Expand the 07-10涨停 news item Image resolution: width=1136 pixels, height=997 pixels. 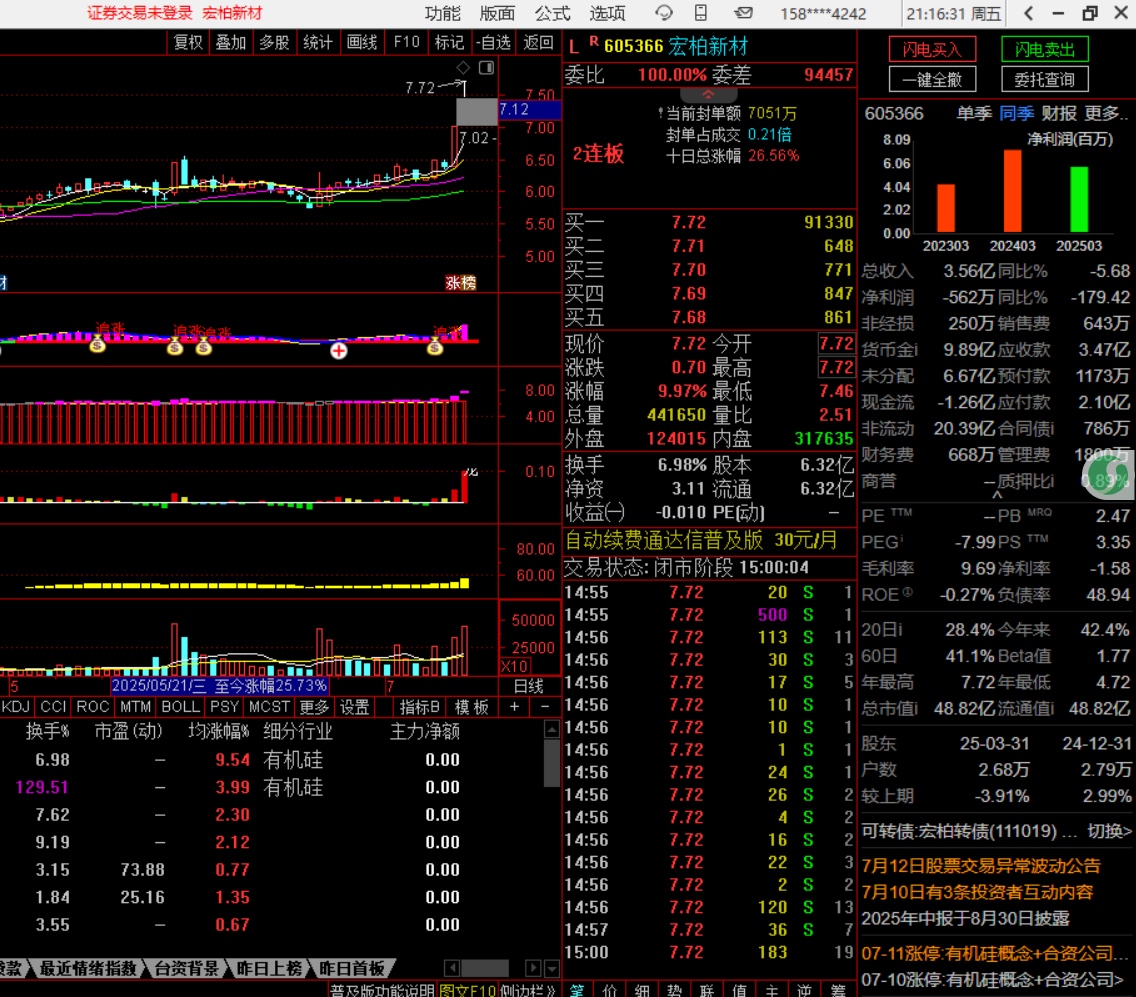(x=993, y=980)
